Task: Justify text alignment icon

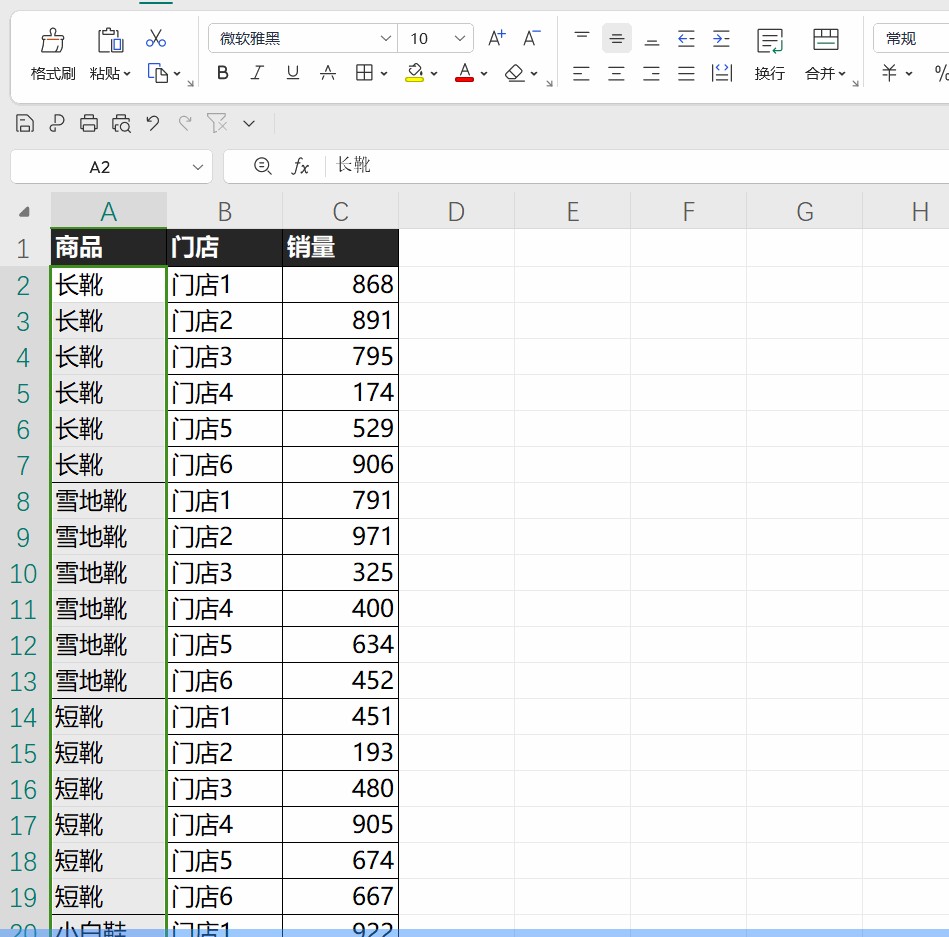Action: point(686,74)
